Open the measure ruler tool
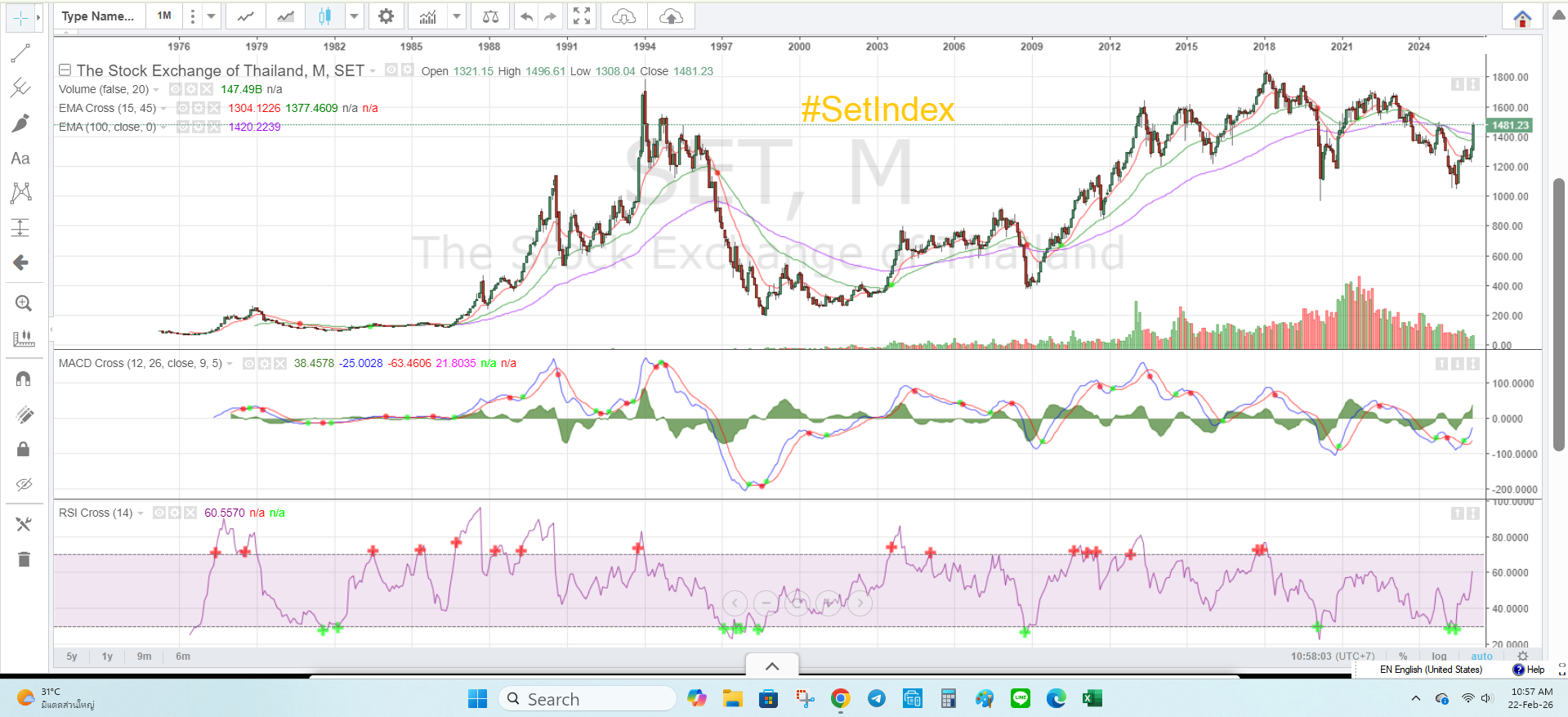This screenshot has width=1568, height=717. point(23,338)
